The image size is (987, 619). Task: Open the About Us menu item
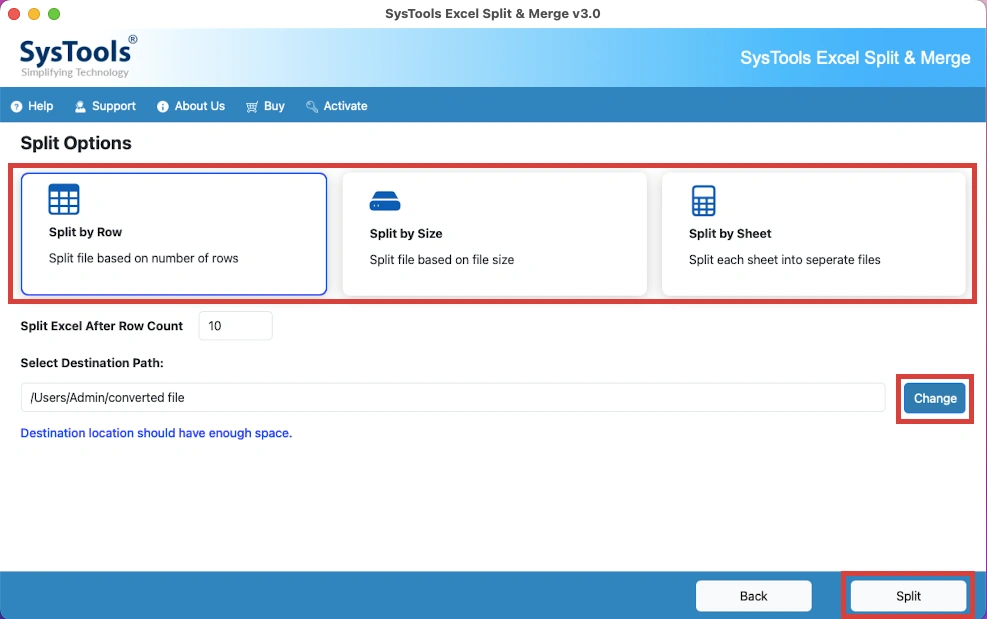point(191,106)
